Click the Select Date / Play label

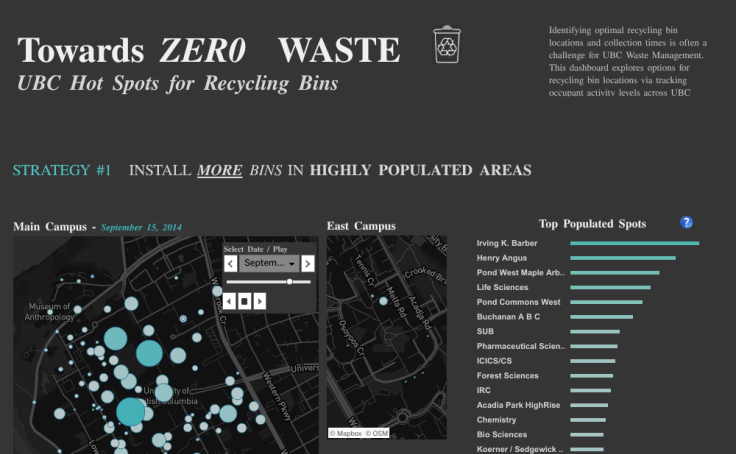pyautogui.click(x=255, y=249)
